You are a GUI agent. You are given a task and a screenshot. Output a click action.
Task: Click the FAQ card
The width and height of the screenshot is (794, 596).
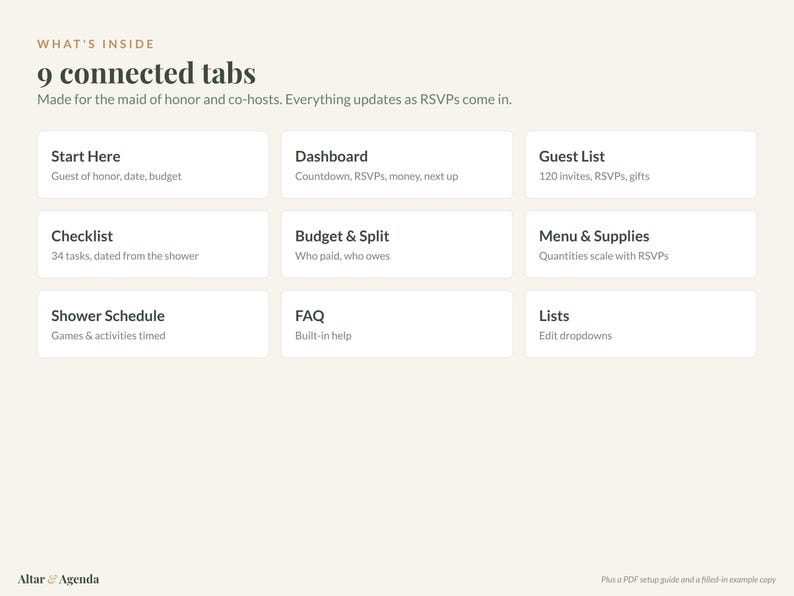pyautogui.click(x=396, y=324)
